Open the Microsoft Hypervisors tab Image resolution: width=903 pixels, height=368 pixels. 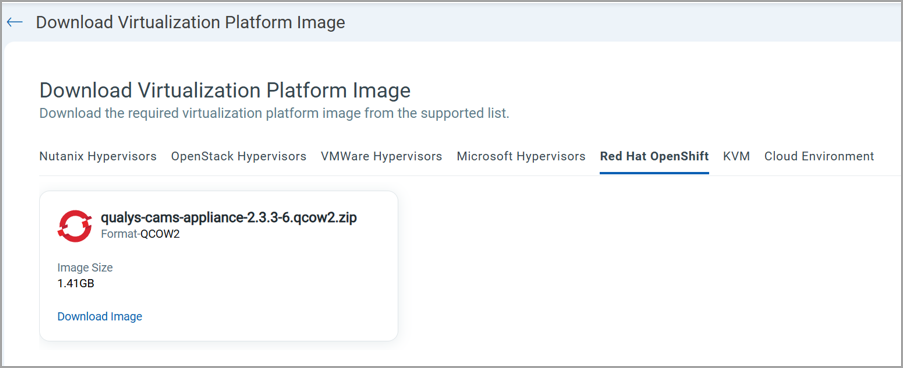[521, 156]
